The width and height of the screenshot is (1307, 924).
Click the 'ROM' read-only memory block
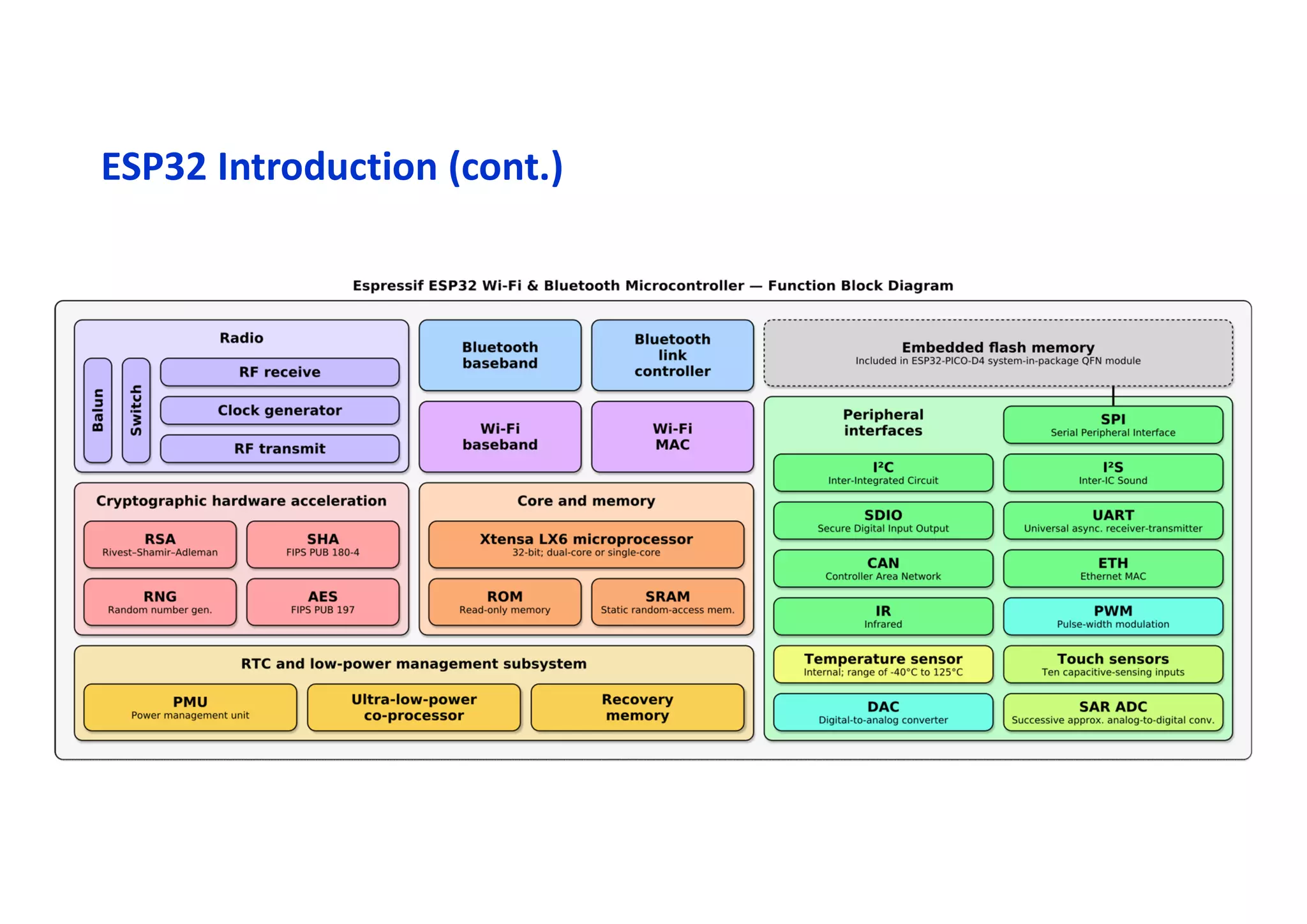tap(505, 602)
